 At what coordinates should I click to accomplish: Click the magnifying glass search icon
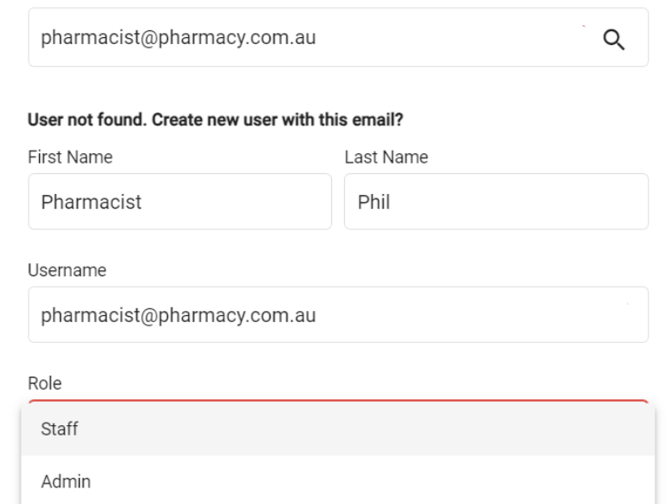click(x=614, y=40)
